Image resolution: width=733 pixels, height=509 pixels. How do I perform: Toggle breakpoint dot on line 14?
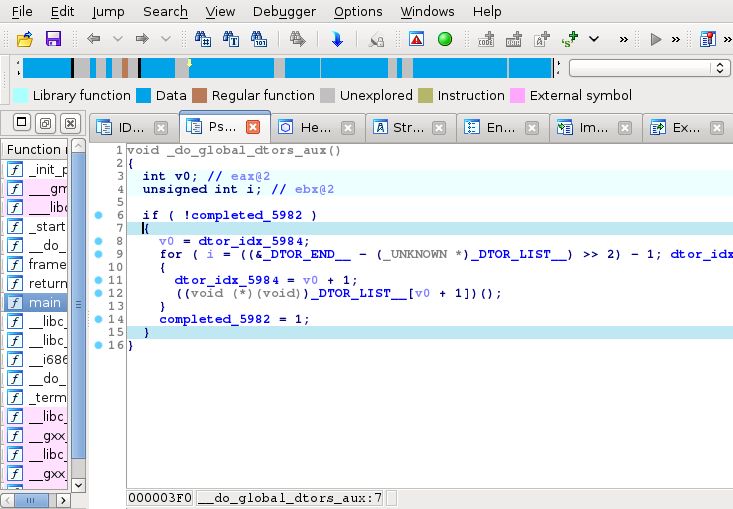tap(98, 319)
